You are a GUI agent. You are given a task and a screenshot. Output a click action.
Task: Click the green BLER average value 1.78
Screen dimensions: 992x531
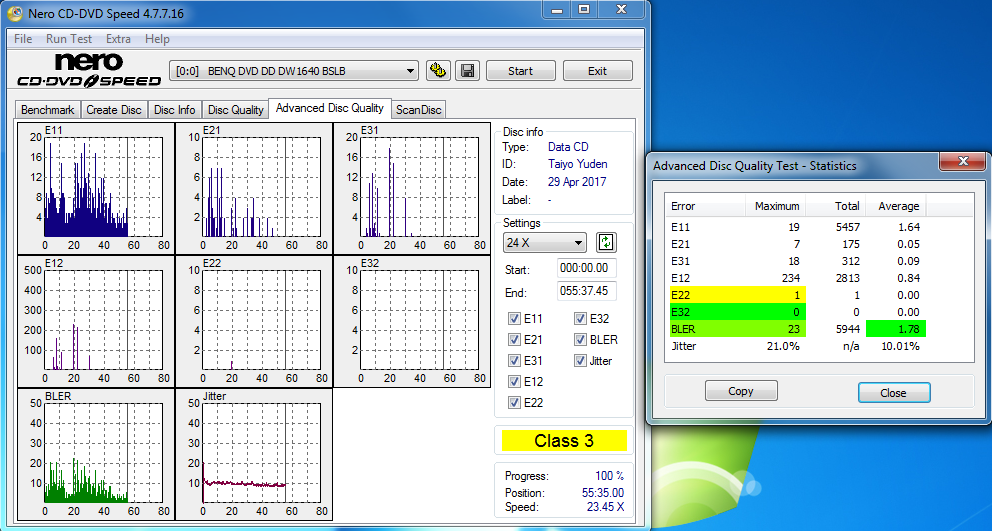[x=896, y=329]
